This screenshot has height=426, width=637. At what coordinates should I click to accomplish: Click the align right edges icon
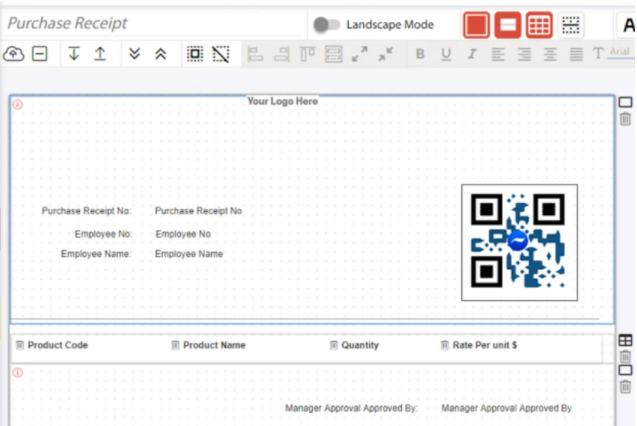point(281,54)
